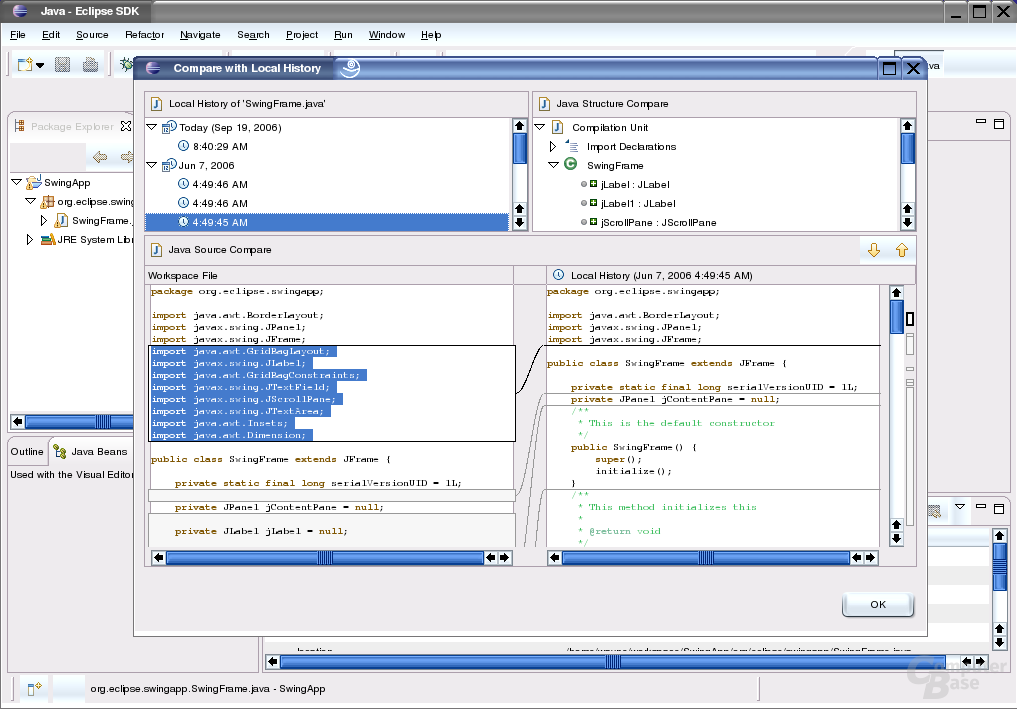This screenshot has height=709, width=1017.
Task: Click the first 4:49:46 AM history entry
Action: [x=220, y=184]
